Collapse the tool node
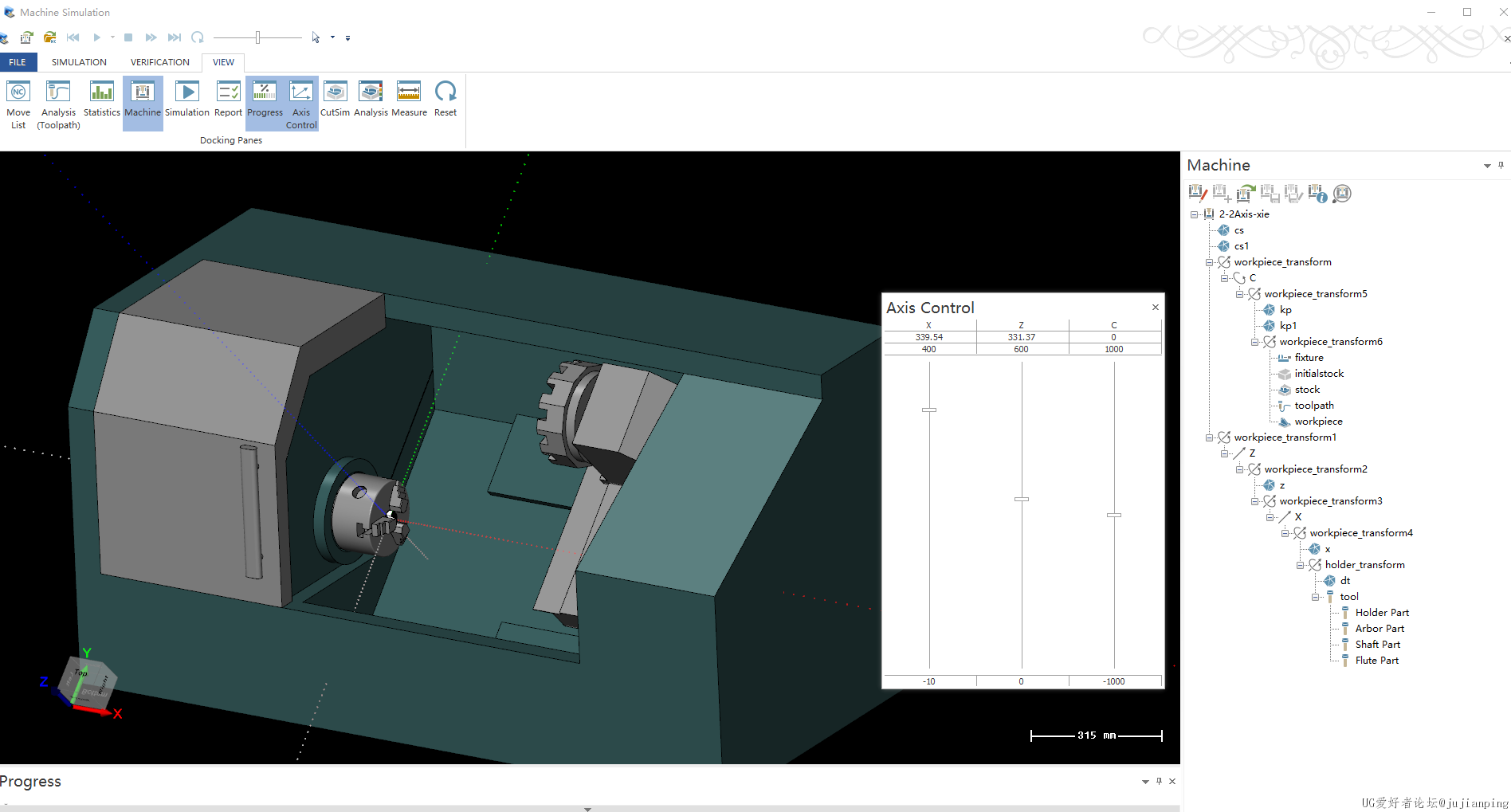The image size is (1511, 812). point(1315,597)
